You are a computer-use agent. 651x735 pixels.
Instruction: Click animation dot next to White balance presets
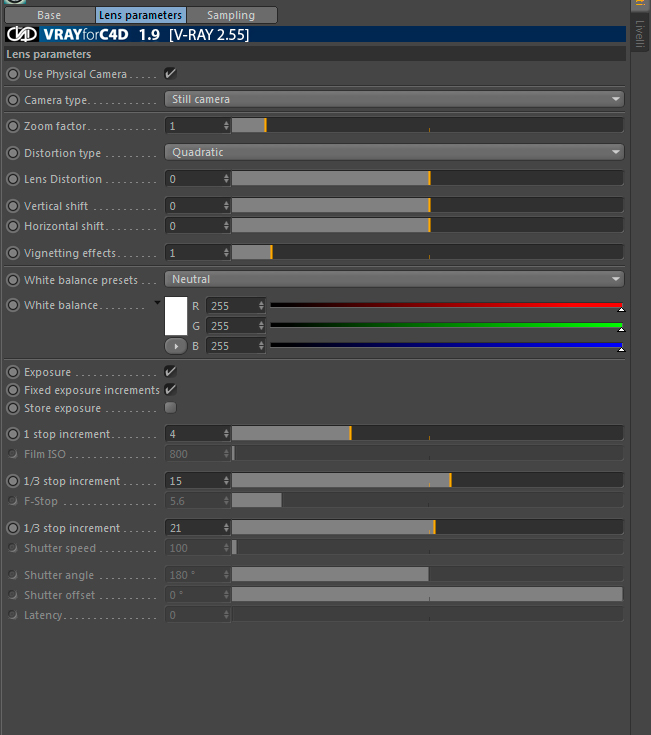[x=13, y=280]
